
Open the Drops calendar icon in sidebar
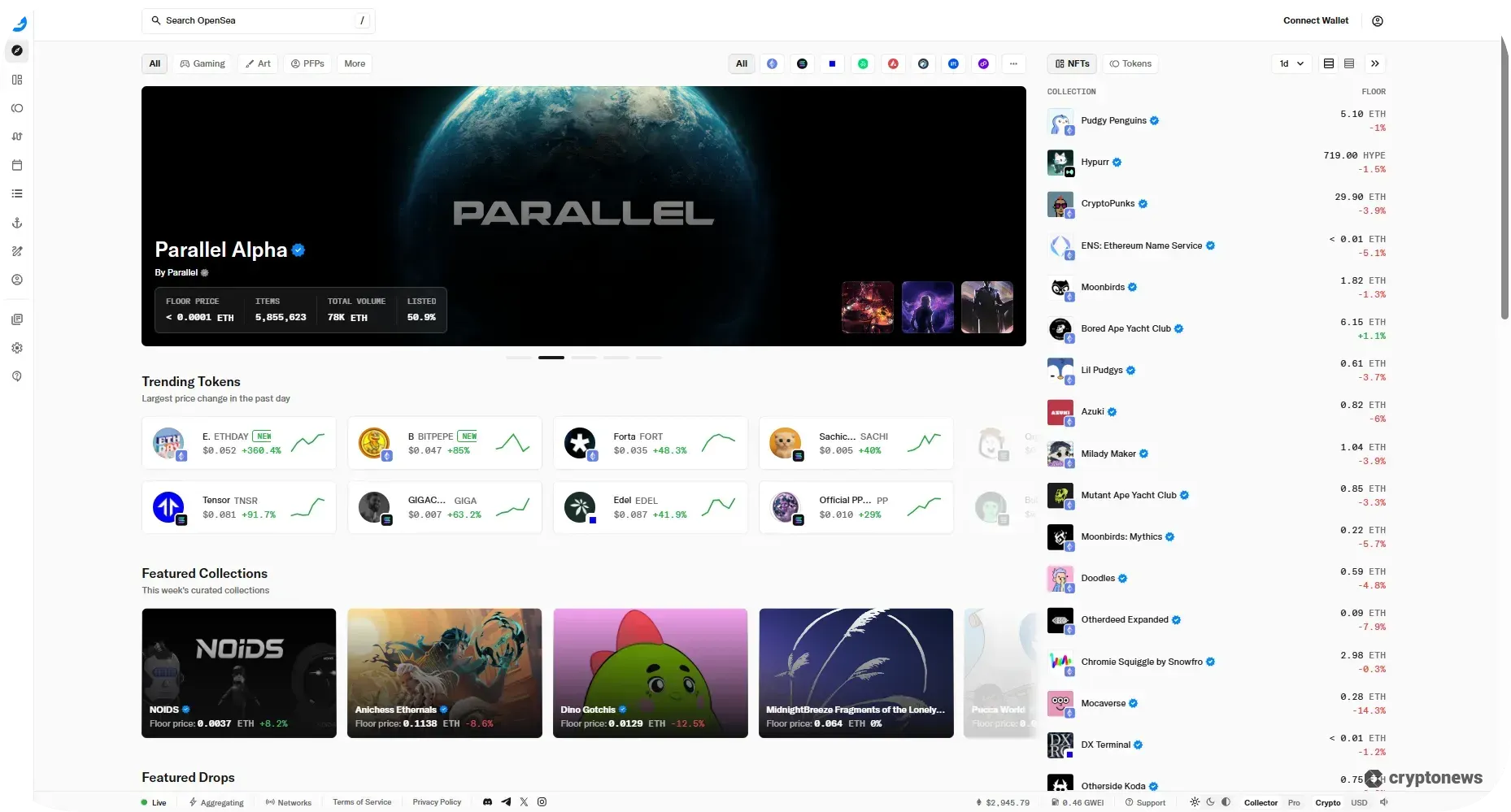click(x=17, y=165)
